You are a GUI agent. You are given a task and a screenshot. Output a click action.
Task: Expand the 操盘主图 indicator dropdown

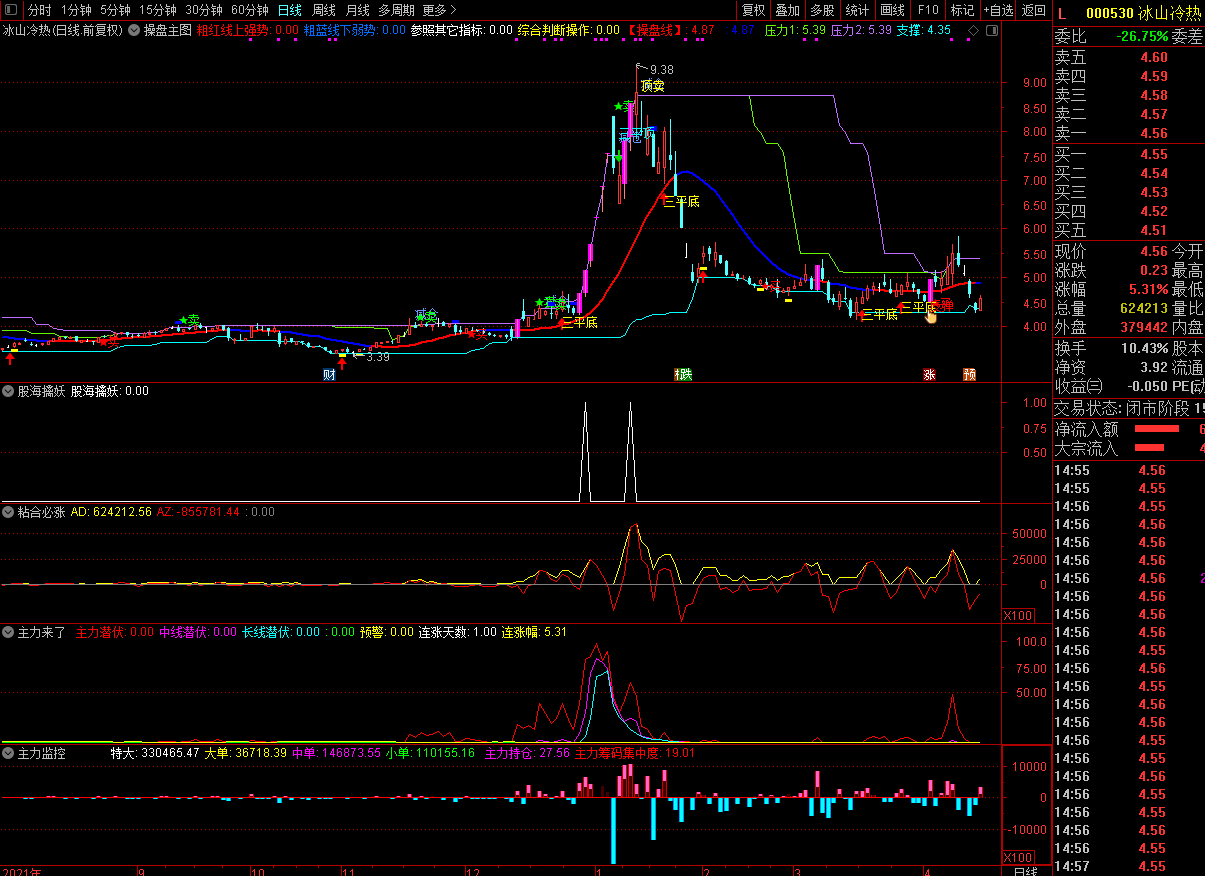(134, 30)
